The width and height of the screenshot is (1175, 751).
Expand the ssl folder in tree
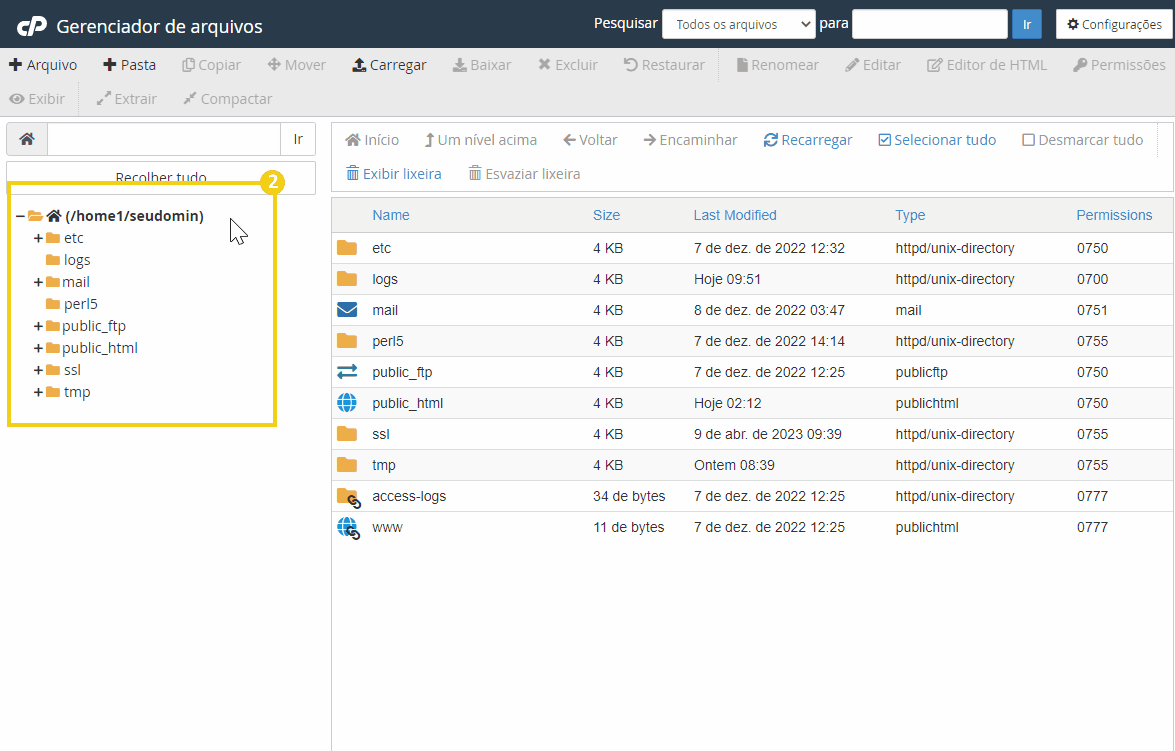pos(38,370)
